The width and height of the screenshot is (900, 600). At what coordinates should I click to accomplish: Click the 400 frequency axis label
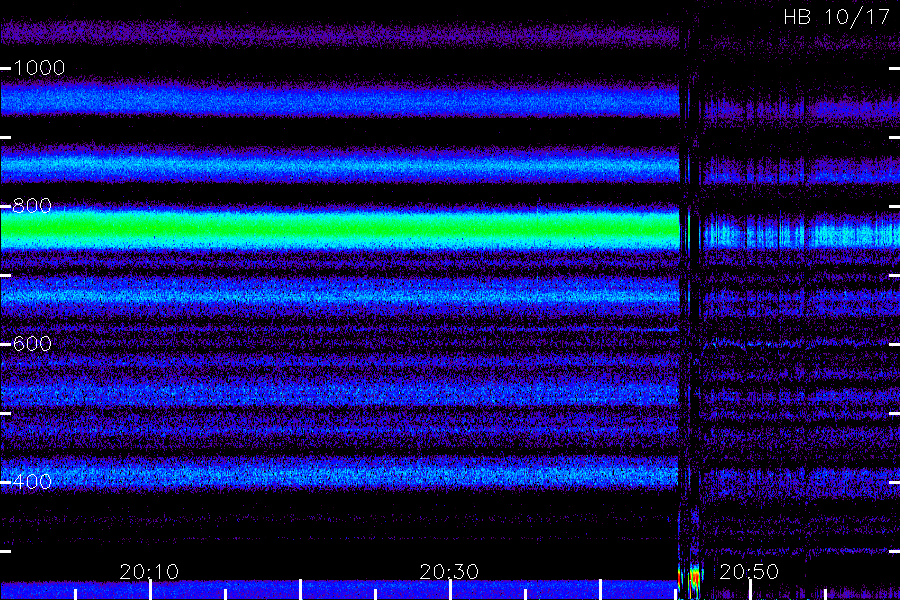(32, 481)
